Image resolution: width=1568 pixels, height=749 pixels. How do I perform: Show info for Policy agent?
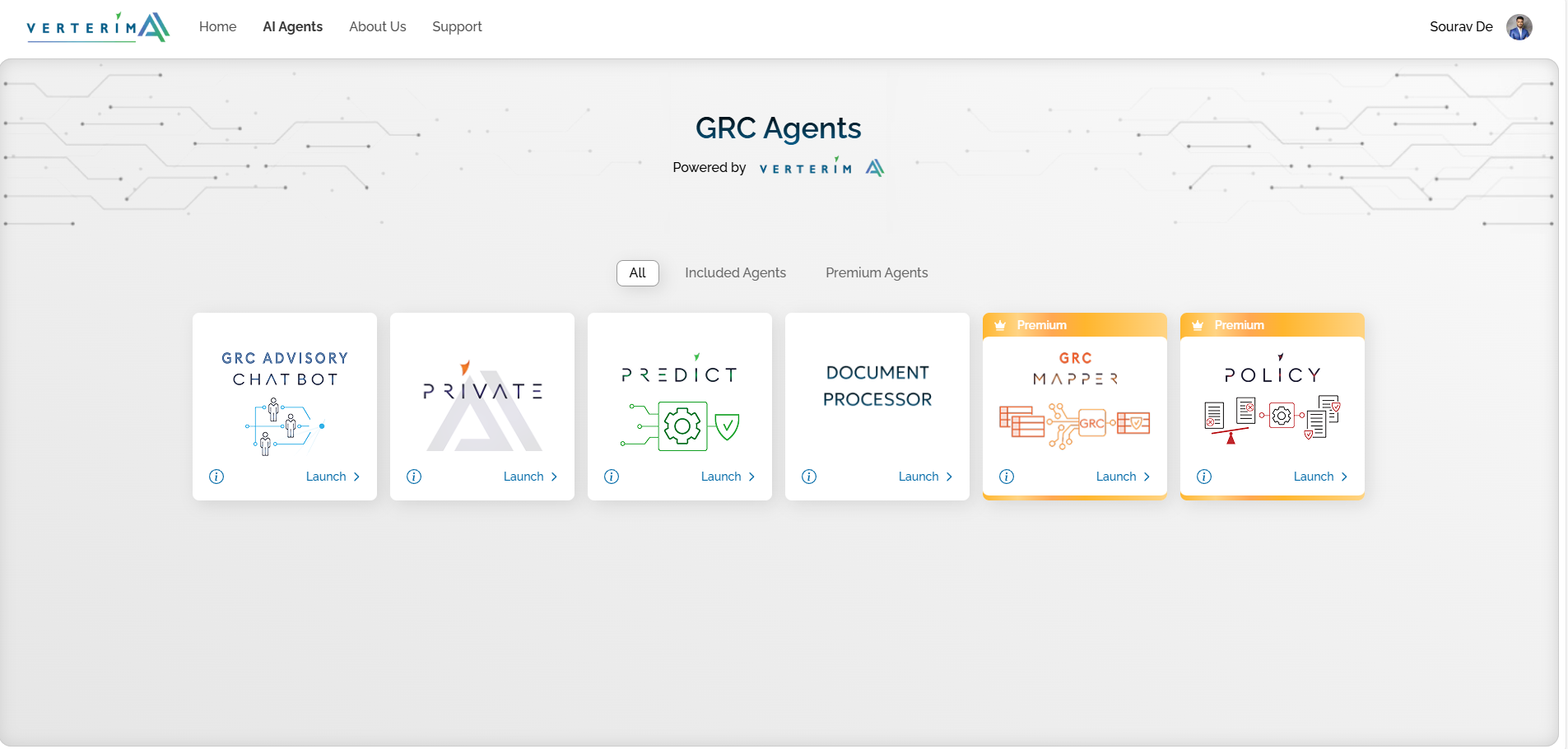click(x=1204, y=477)
